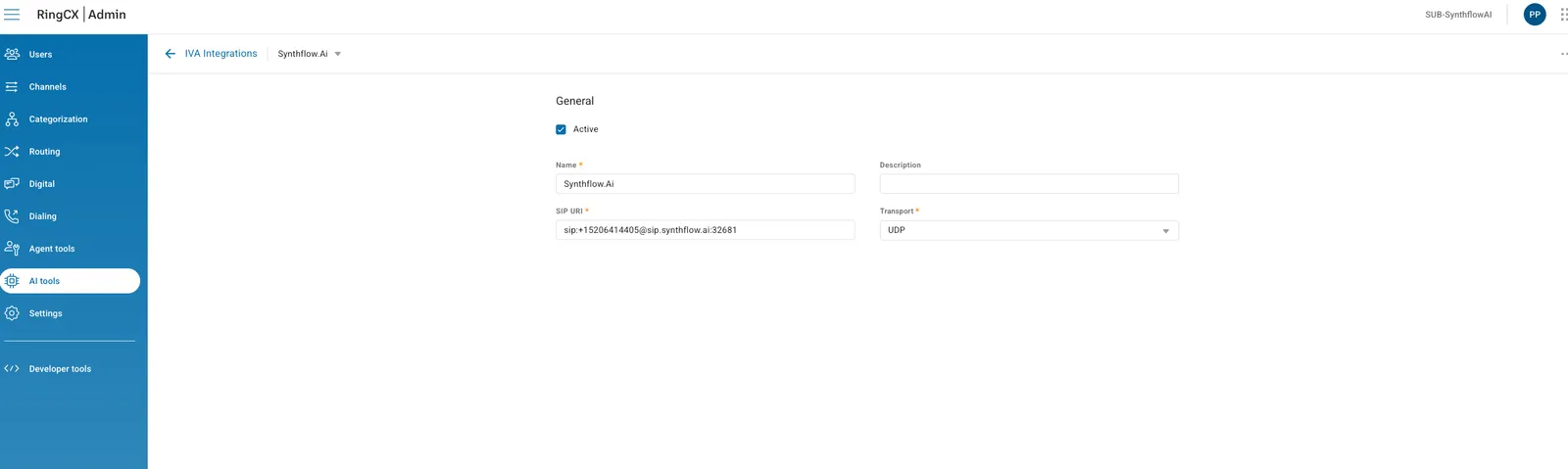
Task: Click the Agent tools icon
Action: (x=12, y=248)
